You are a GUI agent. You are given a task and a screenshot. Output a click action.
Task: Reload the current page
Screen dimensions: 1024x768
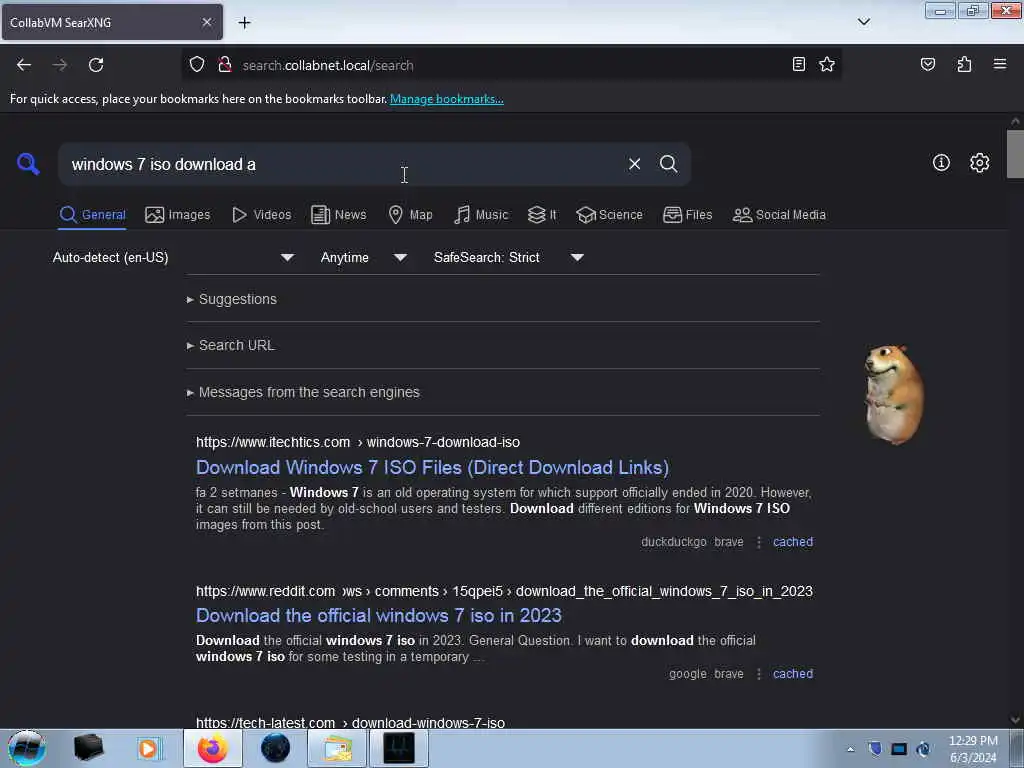[x=96, y=65]
